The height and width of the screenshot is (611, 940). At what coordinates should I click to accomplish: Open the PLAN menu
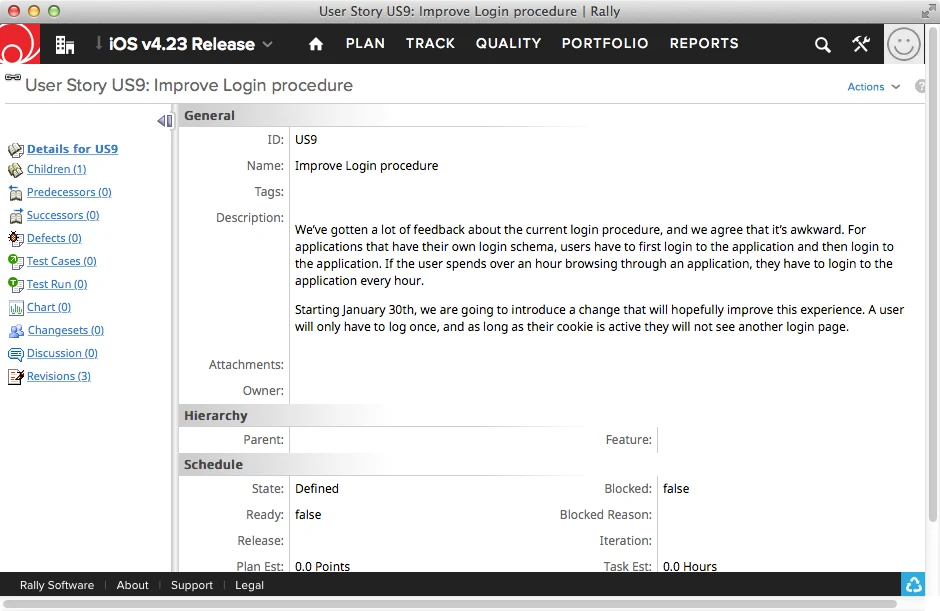(x=365, y=43)
